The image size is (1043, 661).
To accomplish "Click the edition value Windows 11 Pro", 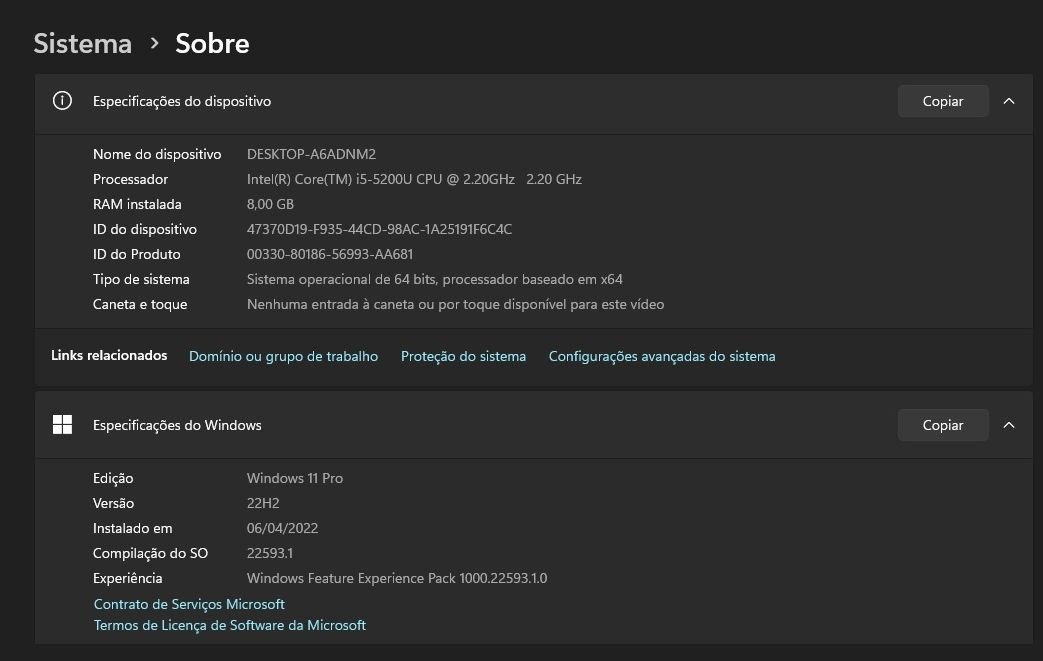I will pyautogui.click(x=295, y=478).
